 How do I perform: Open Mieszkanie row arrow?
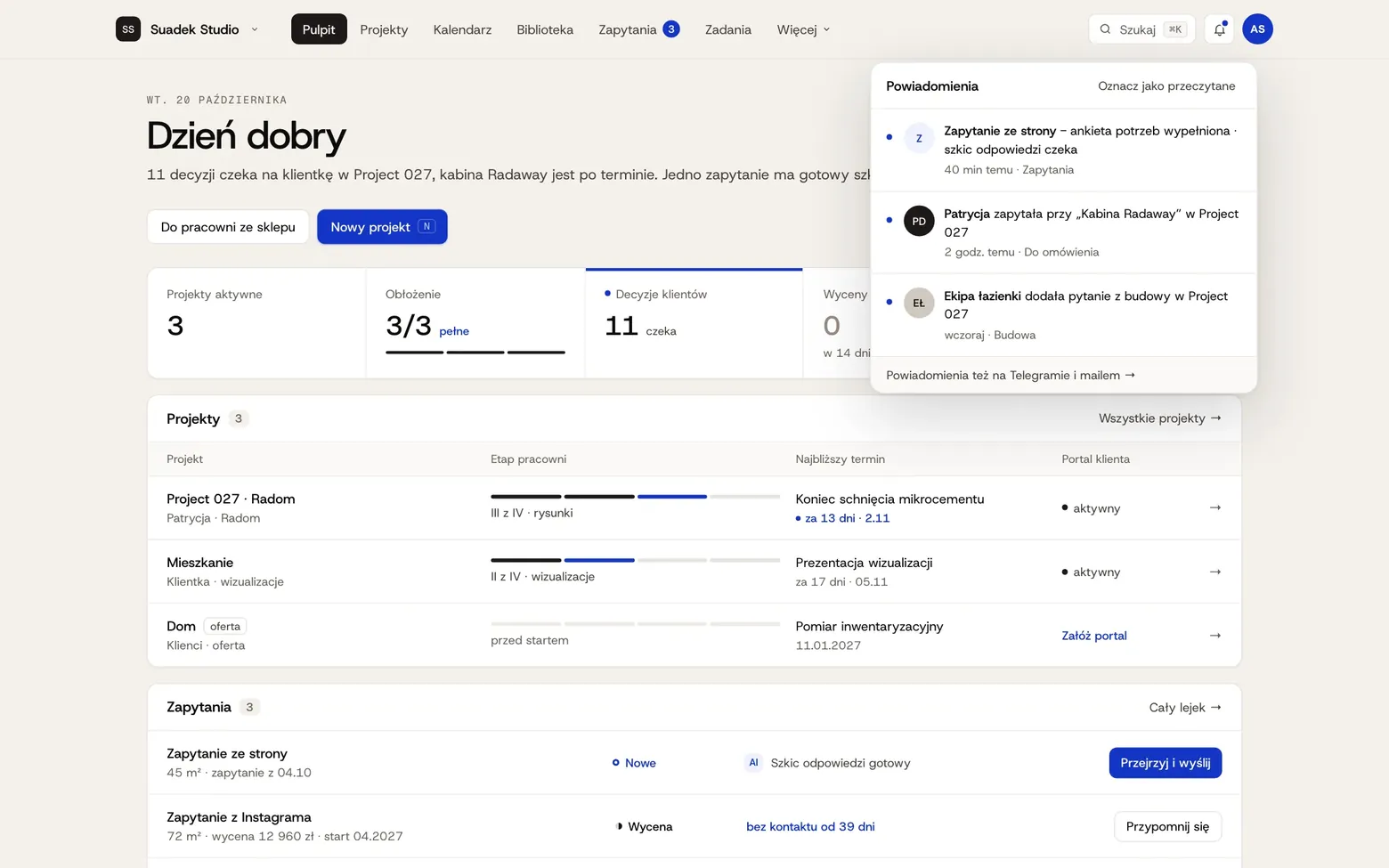click(x=1215, y=572)
